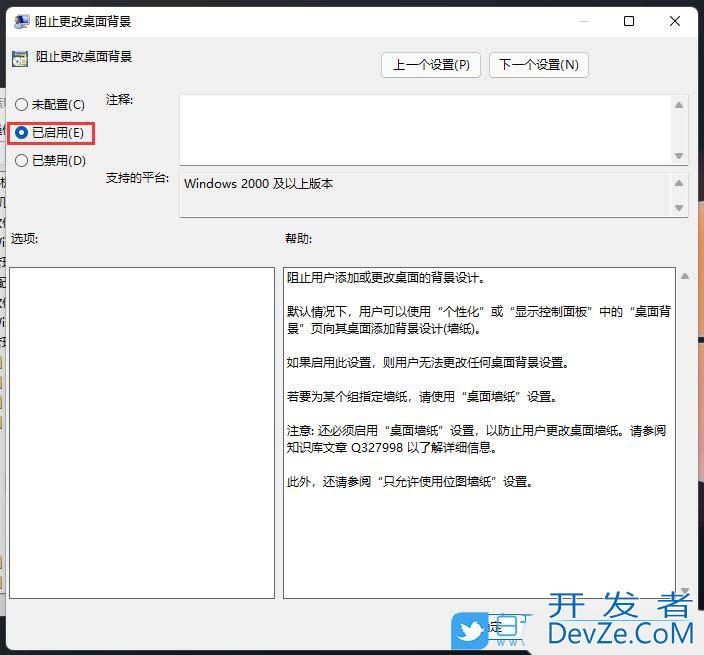Go to previous setting 上一个设置(P)
This screenshot has width=704, height=655.
pyautogui.click(x=431, y=65)
